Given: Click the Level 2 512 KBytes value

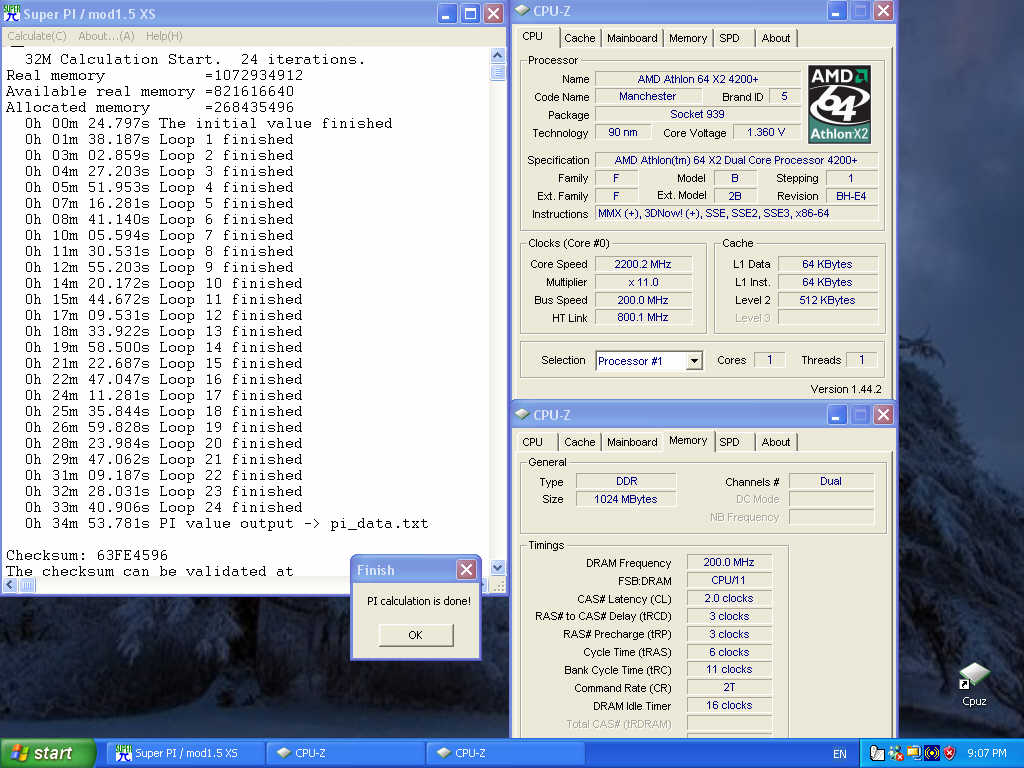Looking at the screenshot, I should (827, 300).
